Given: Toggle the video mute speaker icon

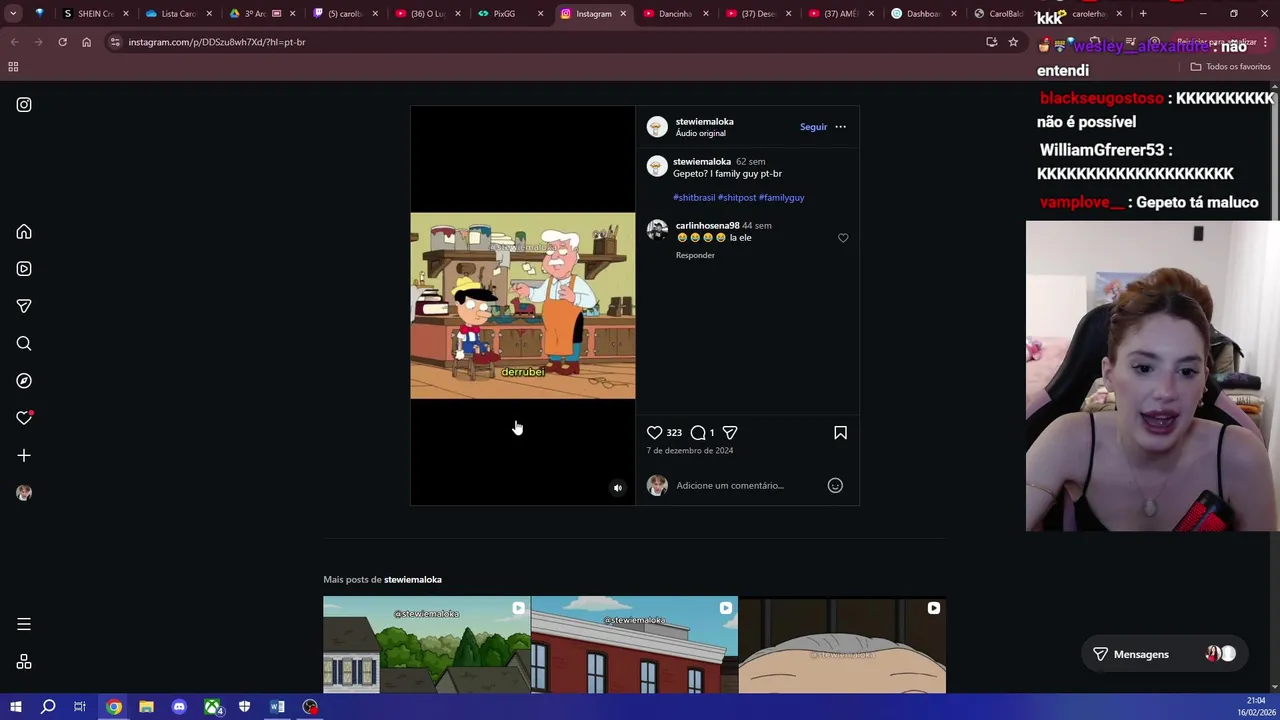Looking at the screenshot, I should [x=617, y=488].
